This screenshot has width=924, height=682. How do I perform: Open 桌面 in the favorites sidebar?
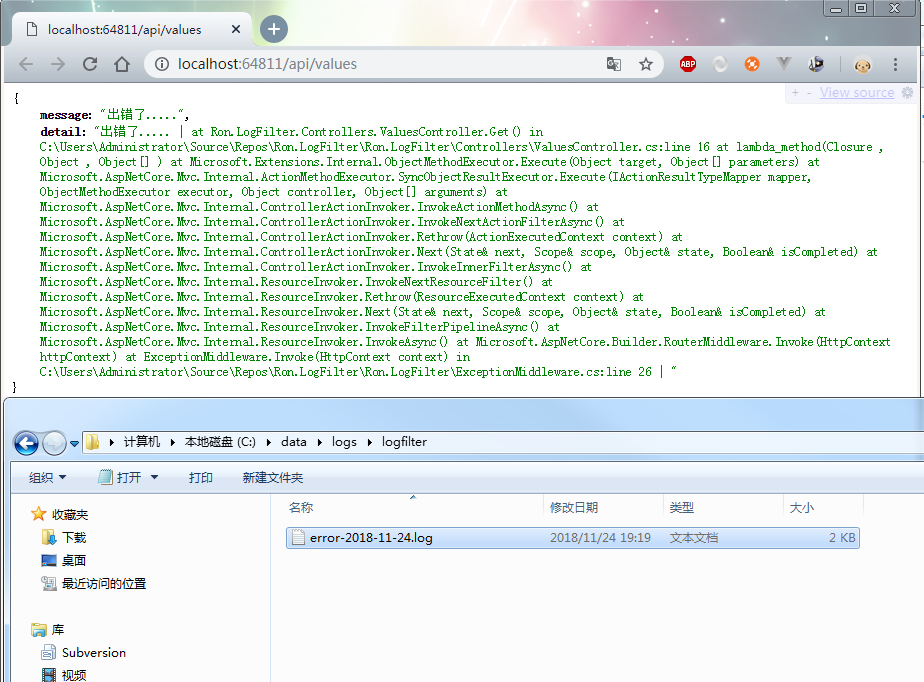click(73, 560)
